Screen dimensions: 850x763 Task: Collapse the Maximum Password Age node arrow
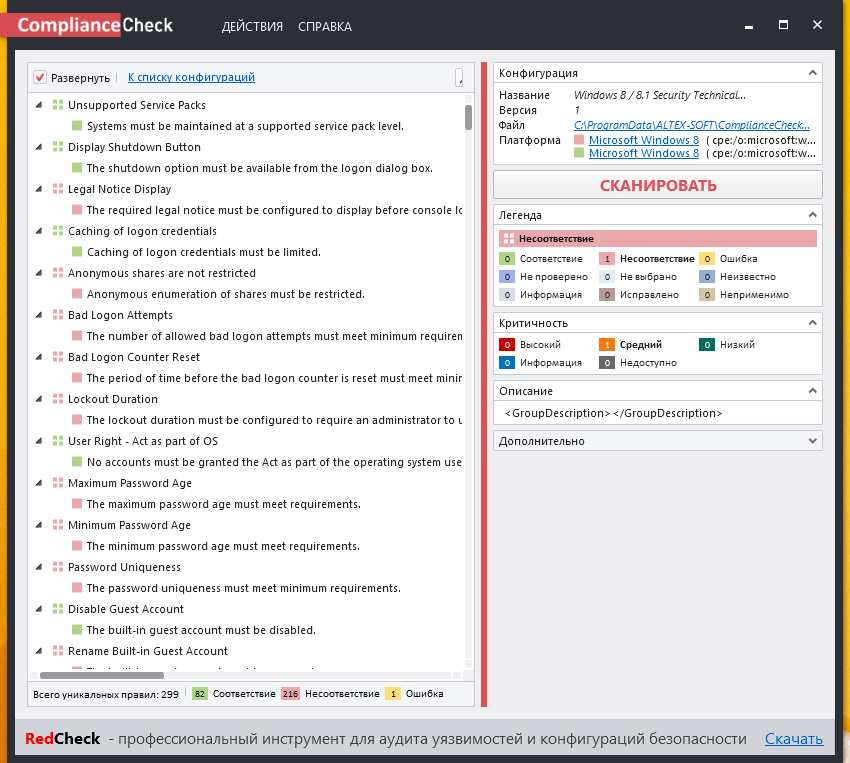pyautogui.click(x=38, y=483)
